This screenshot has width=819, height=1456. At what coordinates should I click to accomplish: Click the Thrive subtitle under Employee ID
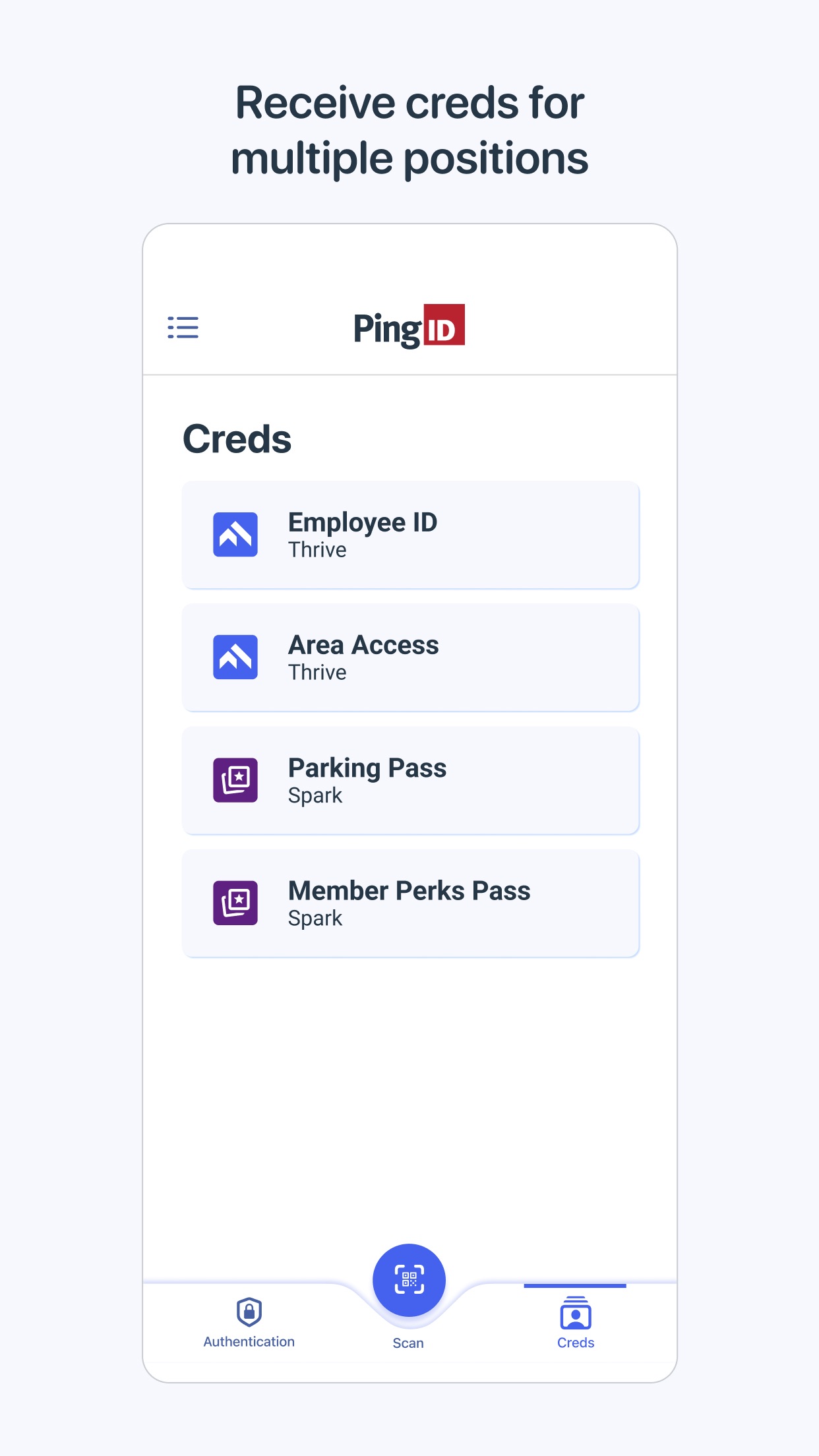tap(317, 549)
